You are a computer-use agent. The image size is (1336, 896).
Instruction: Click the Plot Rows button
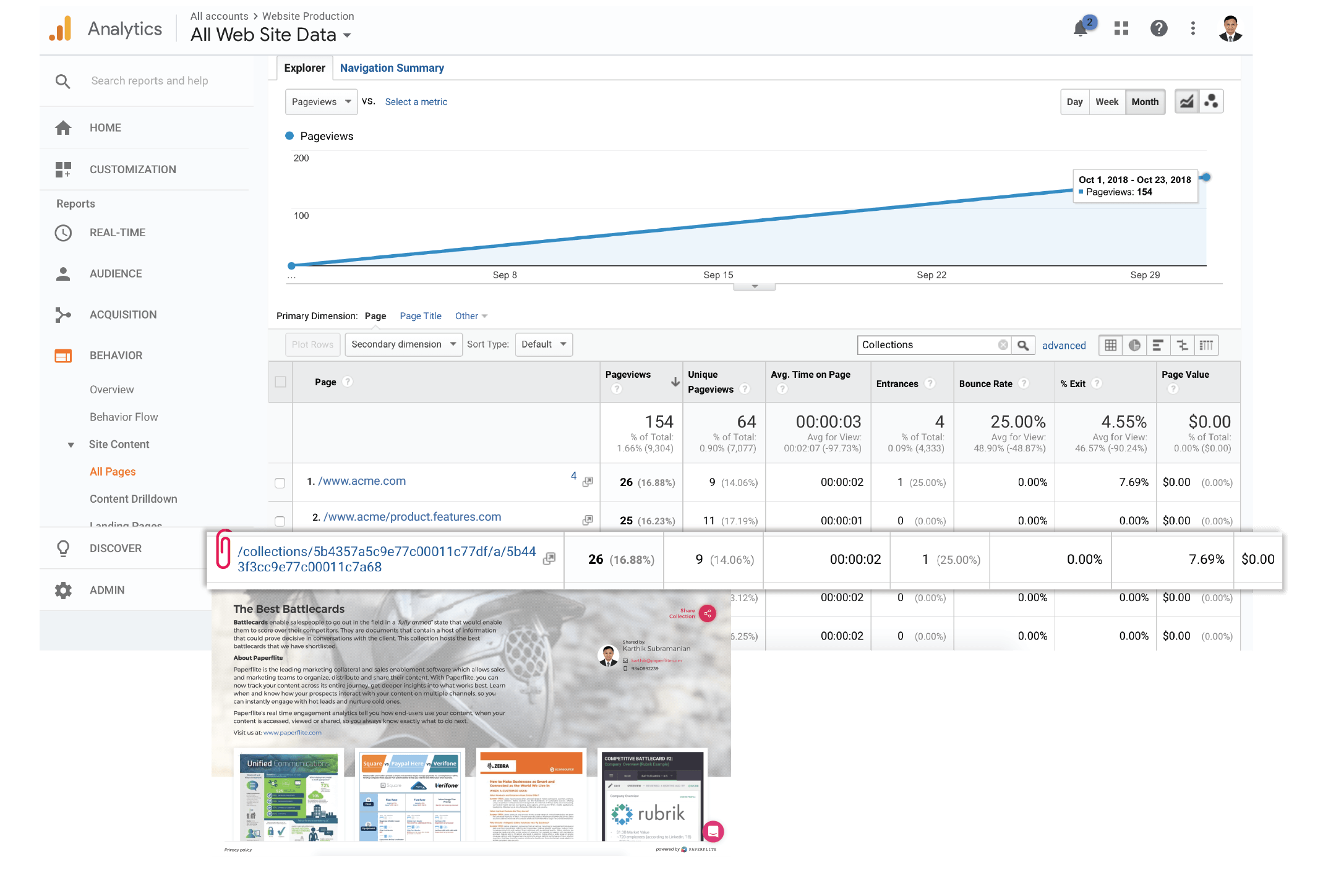coord(312,344)
